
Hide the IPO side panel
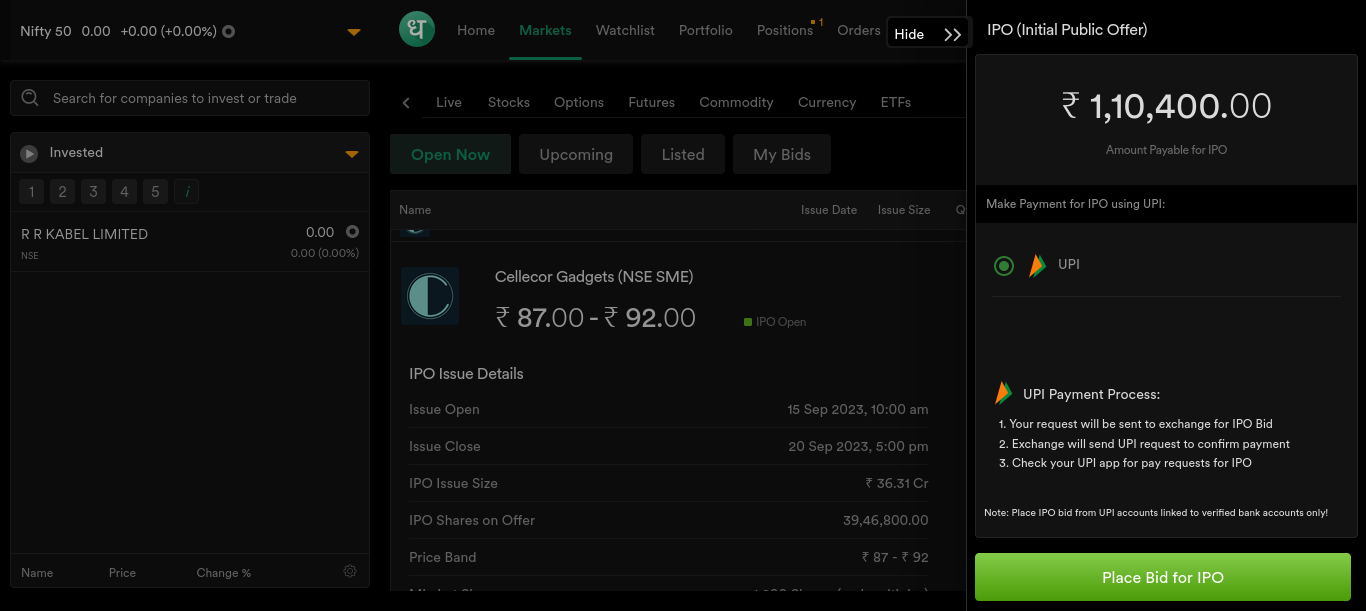point(928,34)
